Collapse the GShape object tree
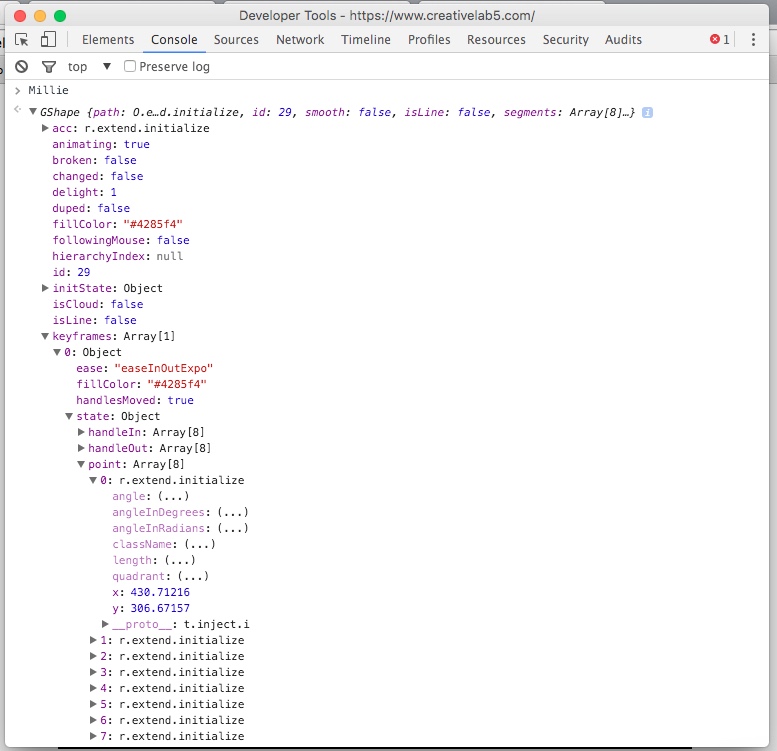 point(33,112)
